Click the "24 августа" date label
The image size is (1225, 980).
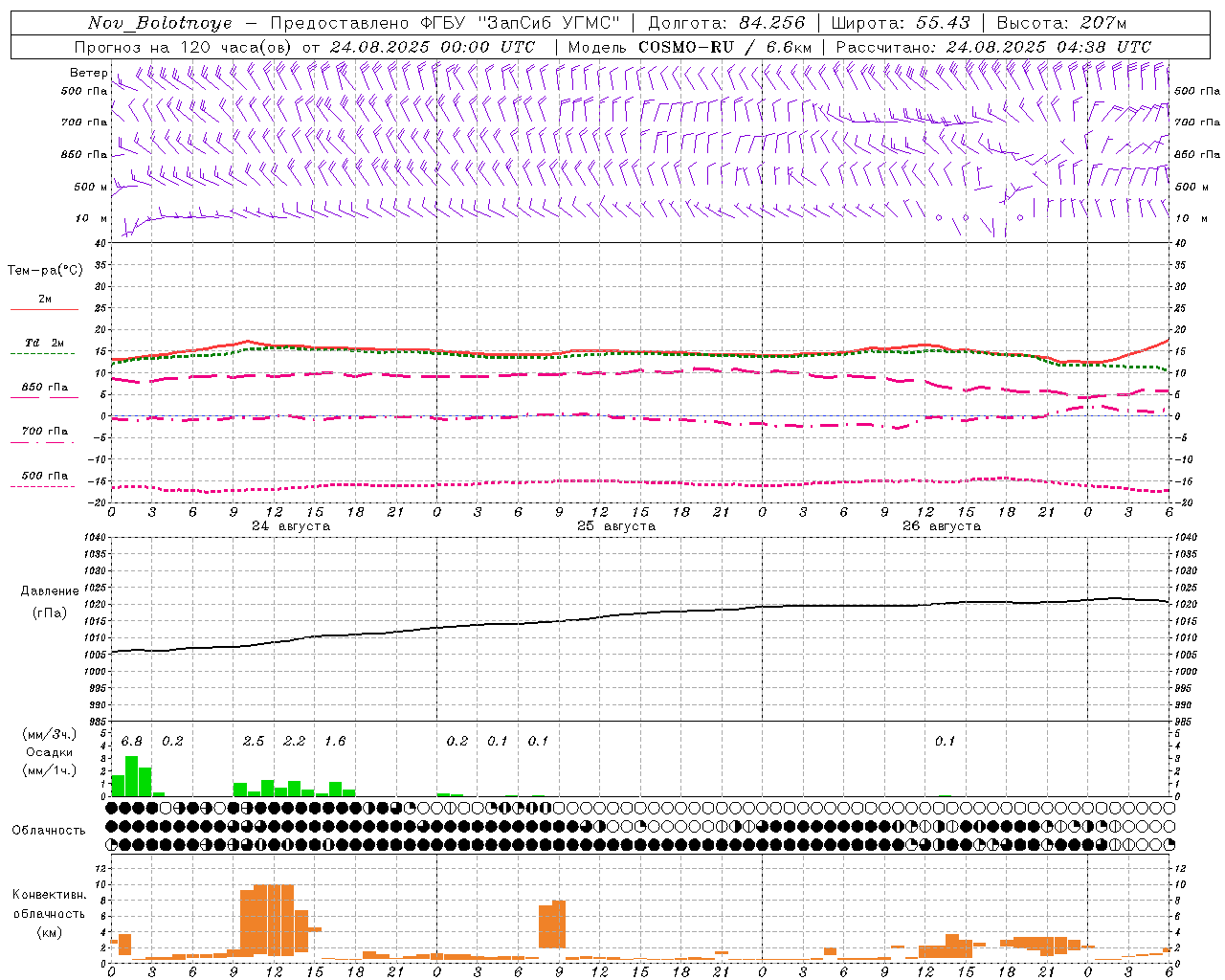pos(291,526)
